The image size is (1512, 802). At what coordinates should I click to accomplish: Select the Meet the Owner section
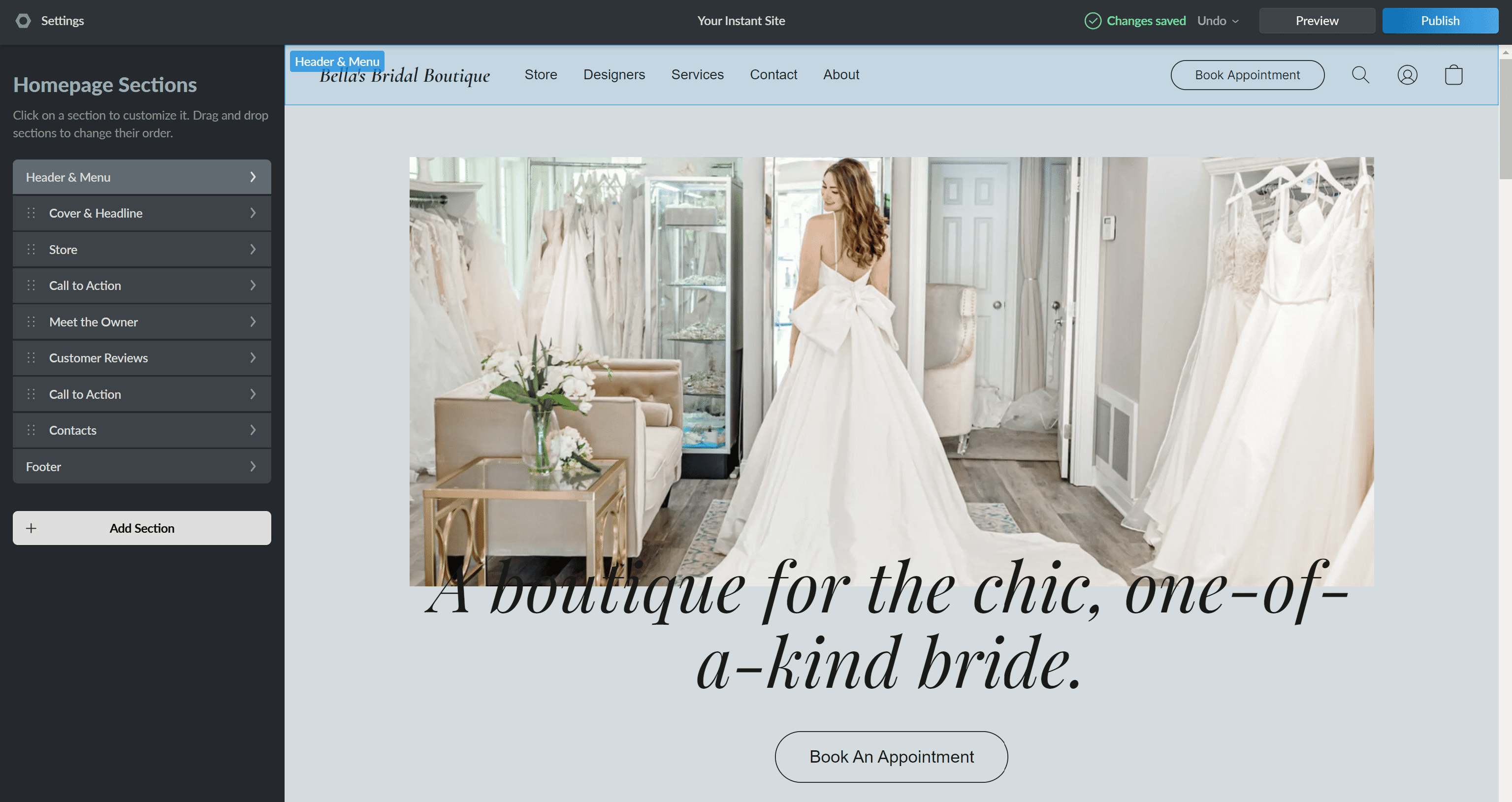[142, 321]
